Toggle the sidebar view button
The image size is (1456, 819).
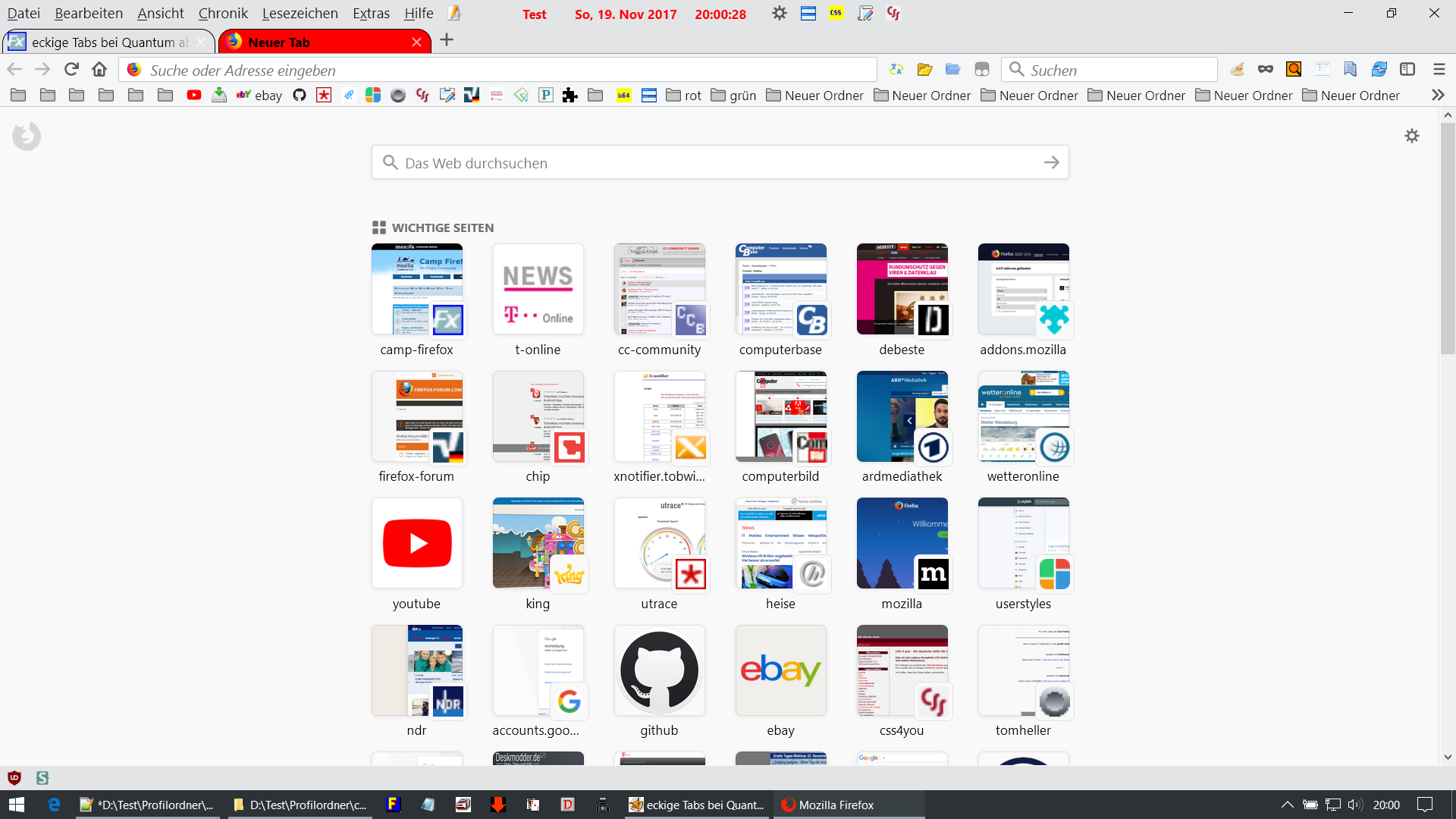(x=1407, y=70)
